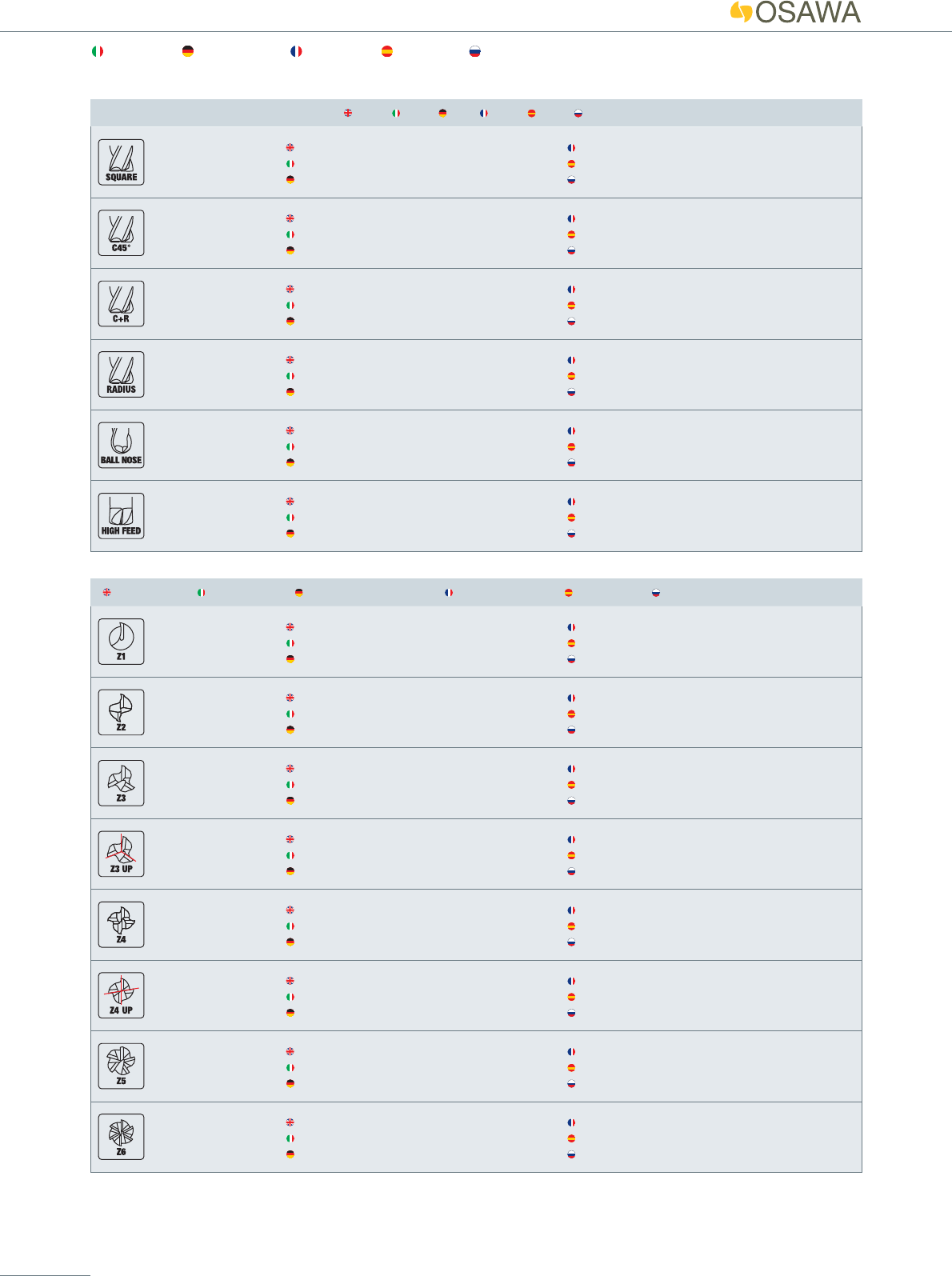Click the Z4 four-flute icon
Screen dimensions: 952x1276
pyautogui.click(x=121, y=925)
